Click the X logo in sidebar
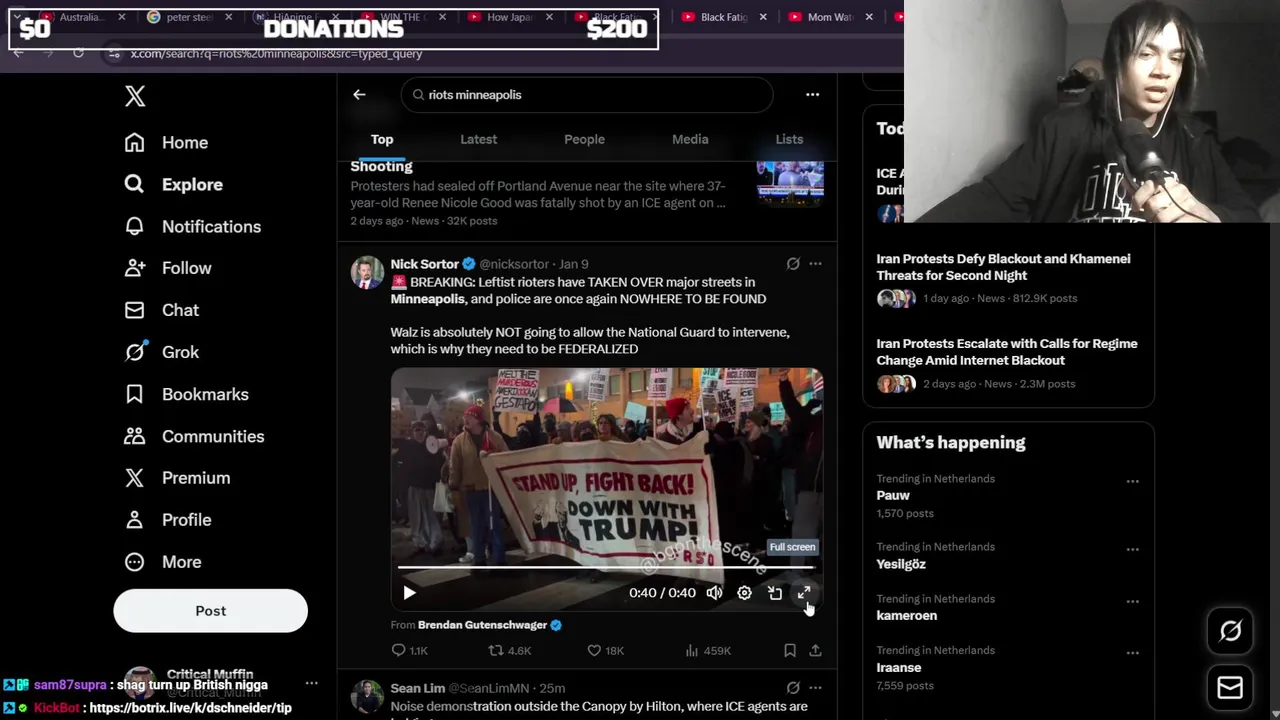This screenshot has width=1280, height=720. (x=135, y=96)
